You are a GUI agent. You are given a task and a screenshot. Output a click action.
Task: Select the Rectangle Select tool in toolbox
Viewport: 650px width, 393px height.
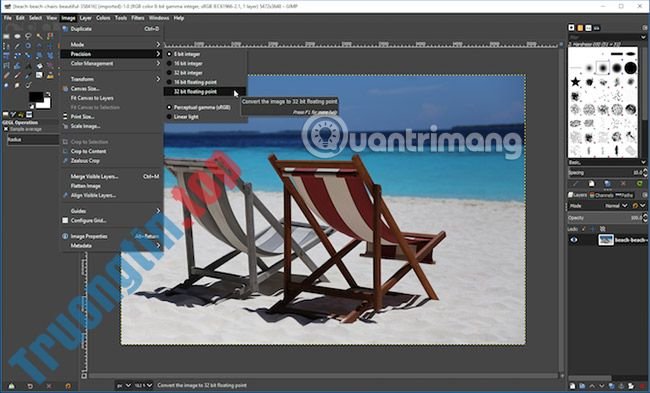[6, 36]
